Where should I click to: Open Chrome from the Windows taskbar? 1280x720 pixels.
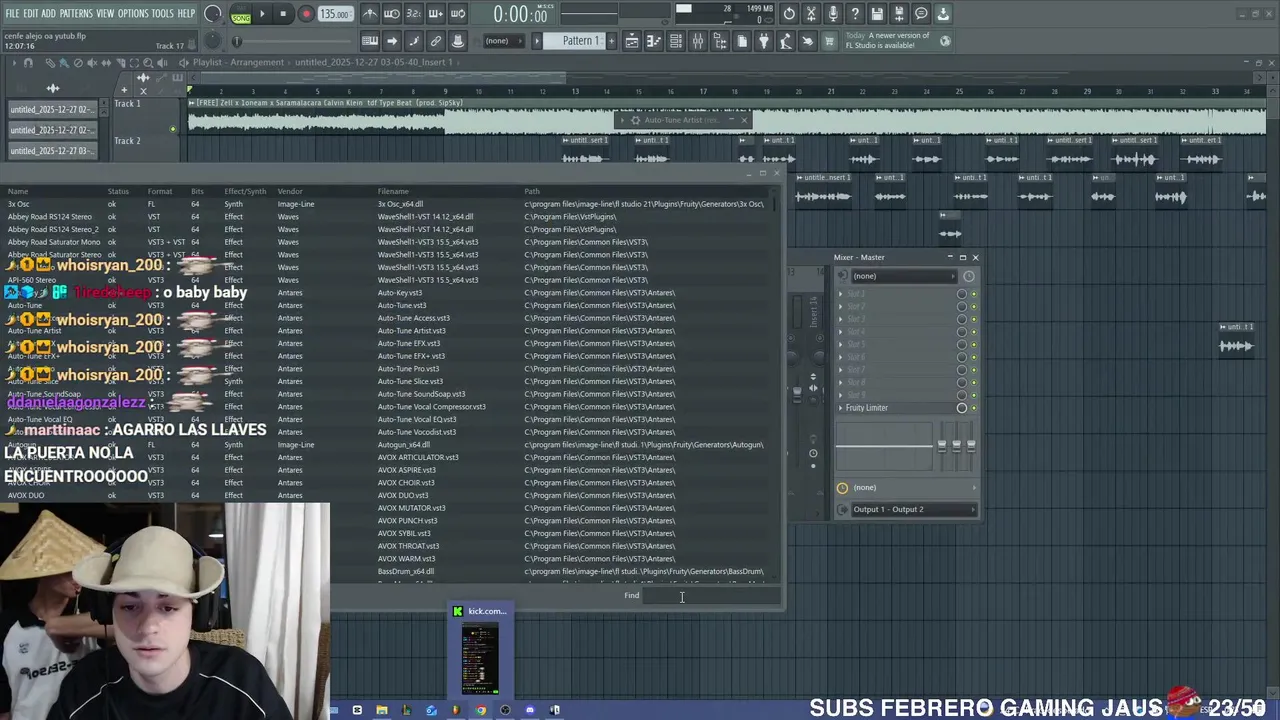coord(480,710)
